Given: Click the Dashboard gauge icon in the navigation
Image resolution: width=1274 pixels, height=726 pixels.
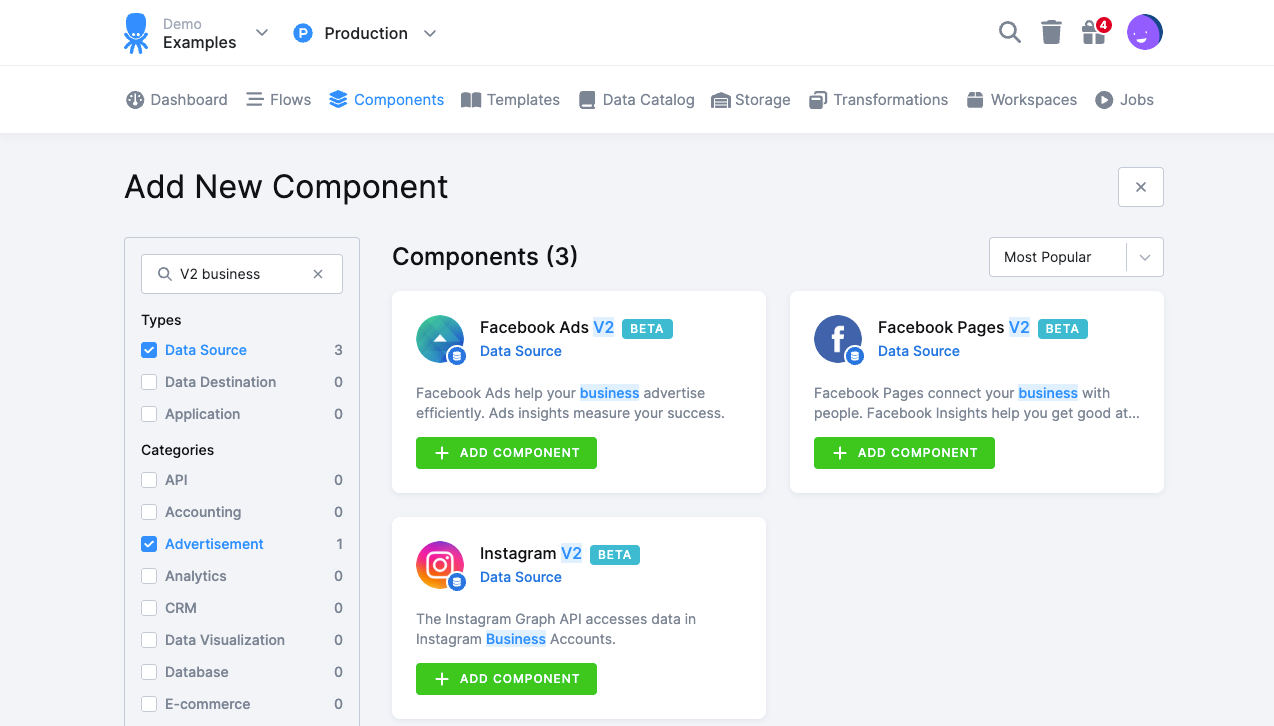Looking at the screenshot, I should click(x=135, y=99).
